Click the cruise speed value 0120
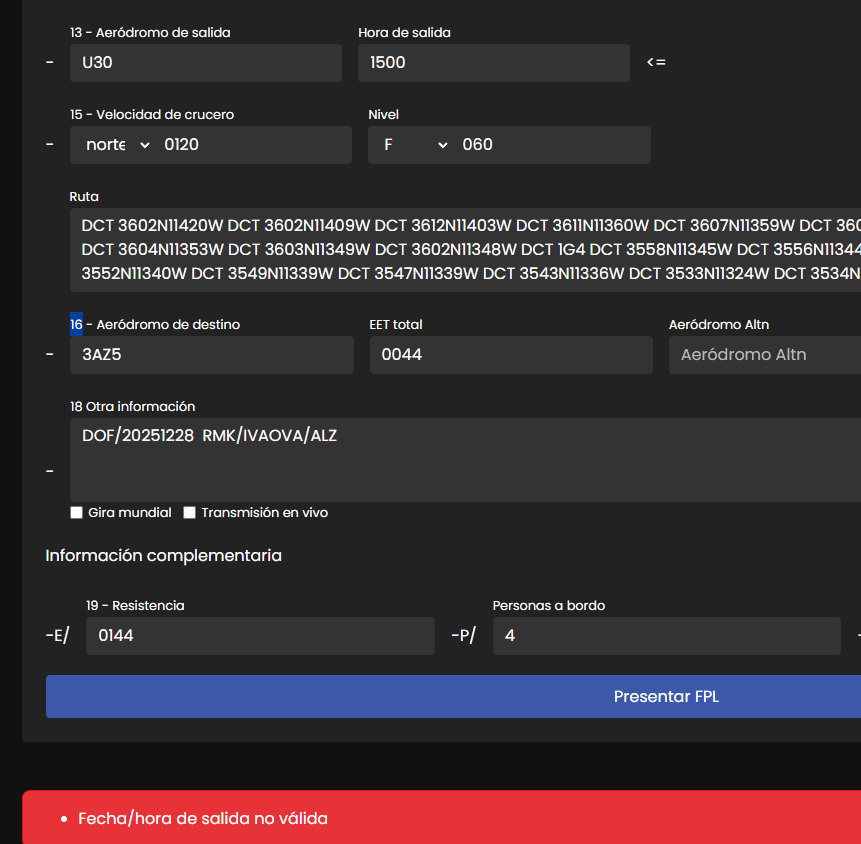861x844 pixels. [254, 145]
